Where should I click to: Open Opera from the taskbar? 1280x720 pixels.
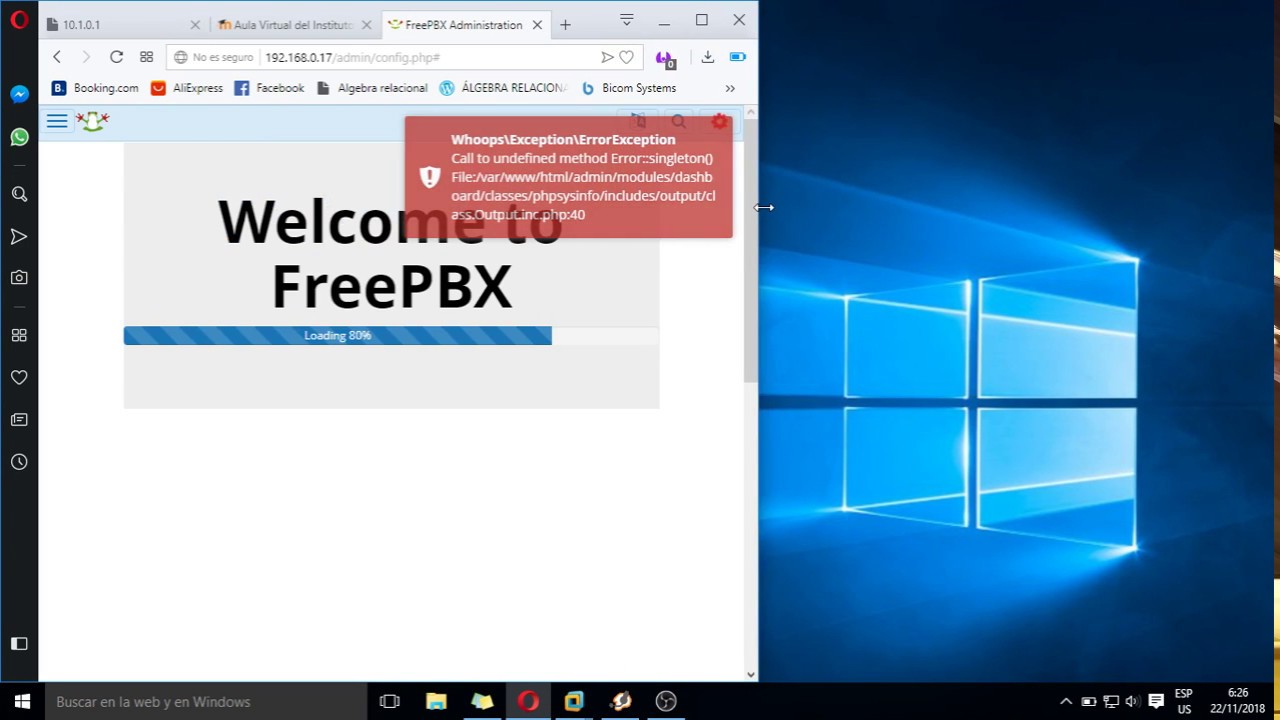point(528,701)
